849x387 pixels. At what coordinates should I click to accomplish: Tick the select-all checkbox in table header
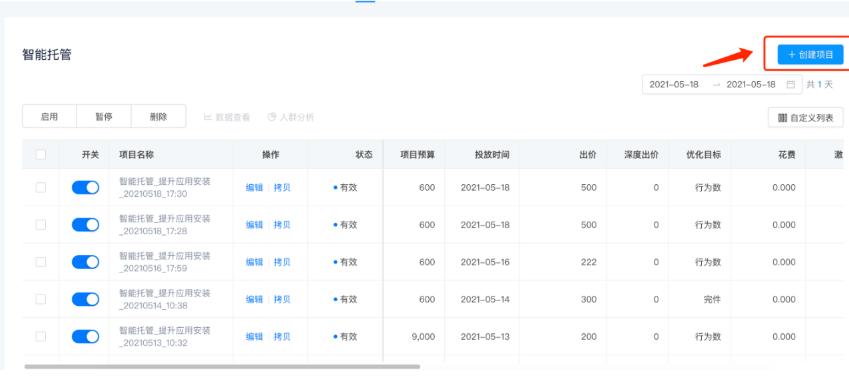41,155
